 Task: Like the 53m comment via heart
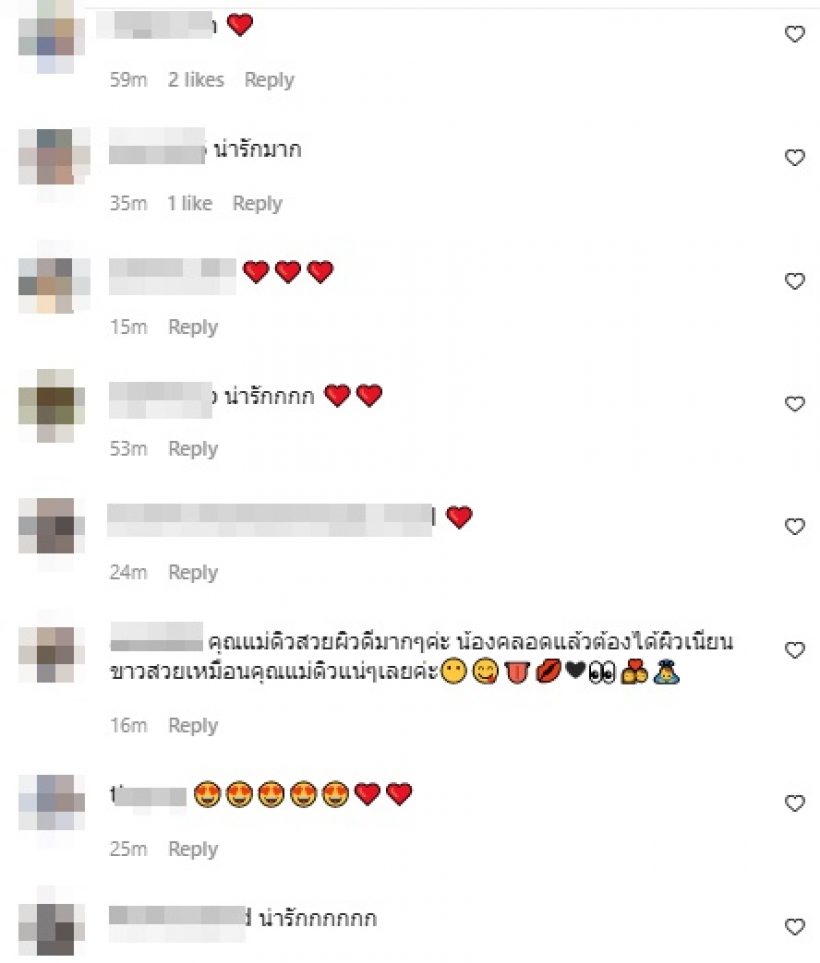click(795, 404)
